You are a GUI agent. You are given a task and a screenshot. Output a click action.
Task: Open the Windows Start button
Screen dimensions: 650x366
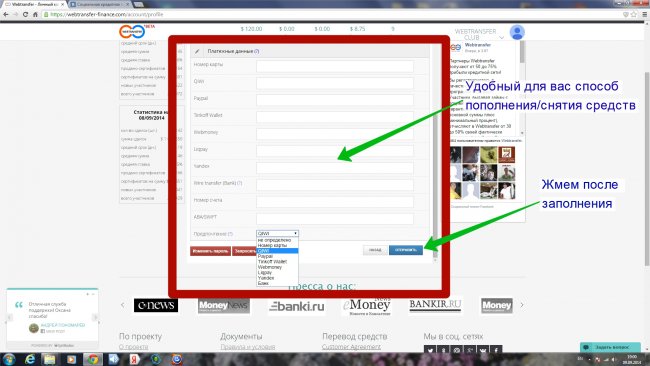point(9,359)
